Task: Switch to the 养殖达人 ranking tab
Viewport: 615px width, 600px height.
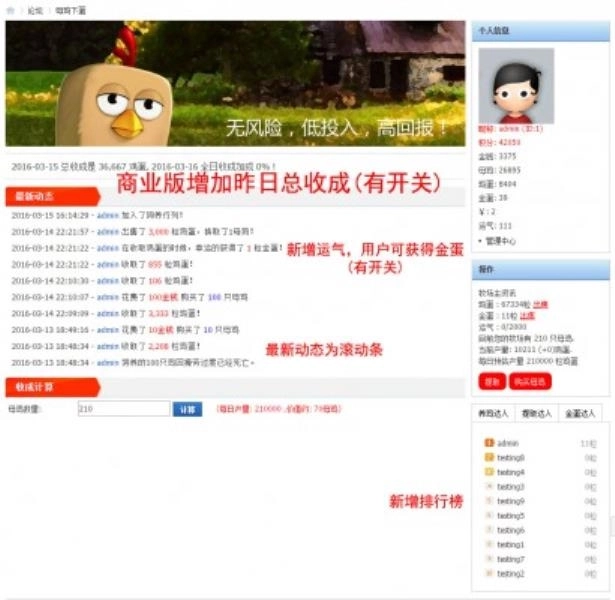Action: pyautogui.click(x=493, y=413)
